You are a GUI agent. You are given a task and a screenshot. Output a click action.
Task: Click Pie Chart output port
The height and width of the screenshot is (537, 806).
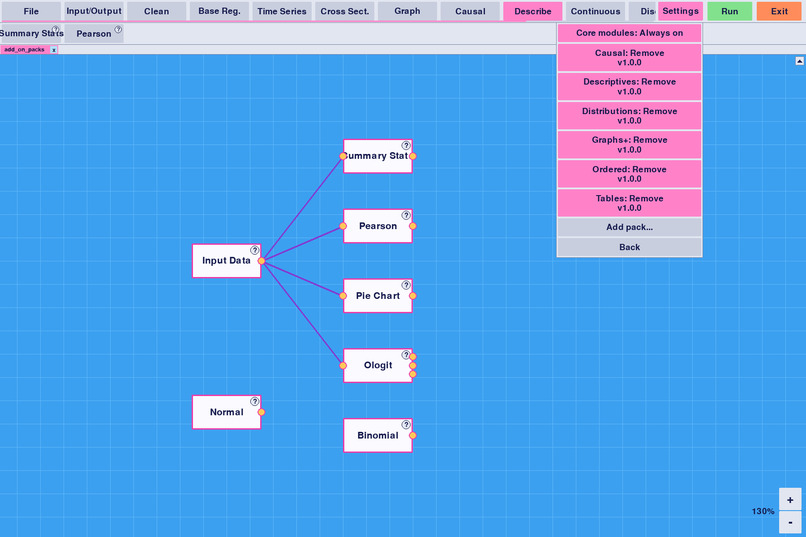point(413,296)
